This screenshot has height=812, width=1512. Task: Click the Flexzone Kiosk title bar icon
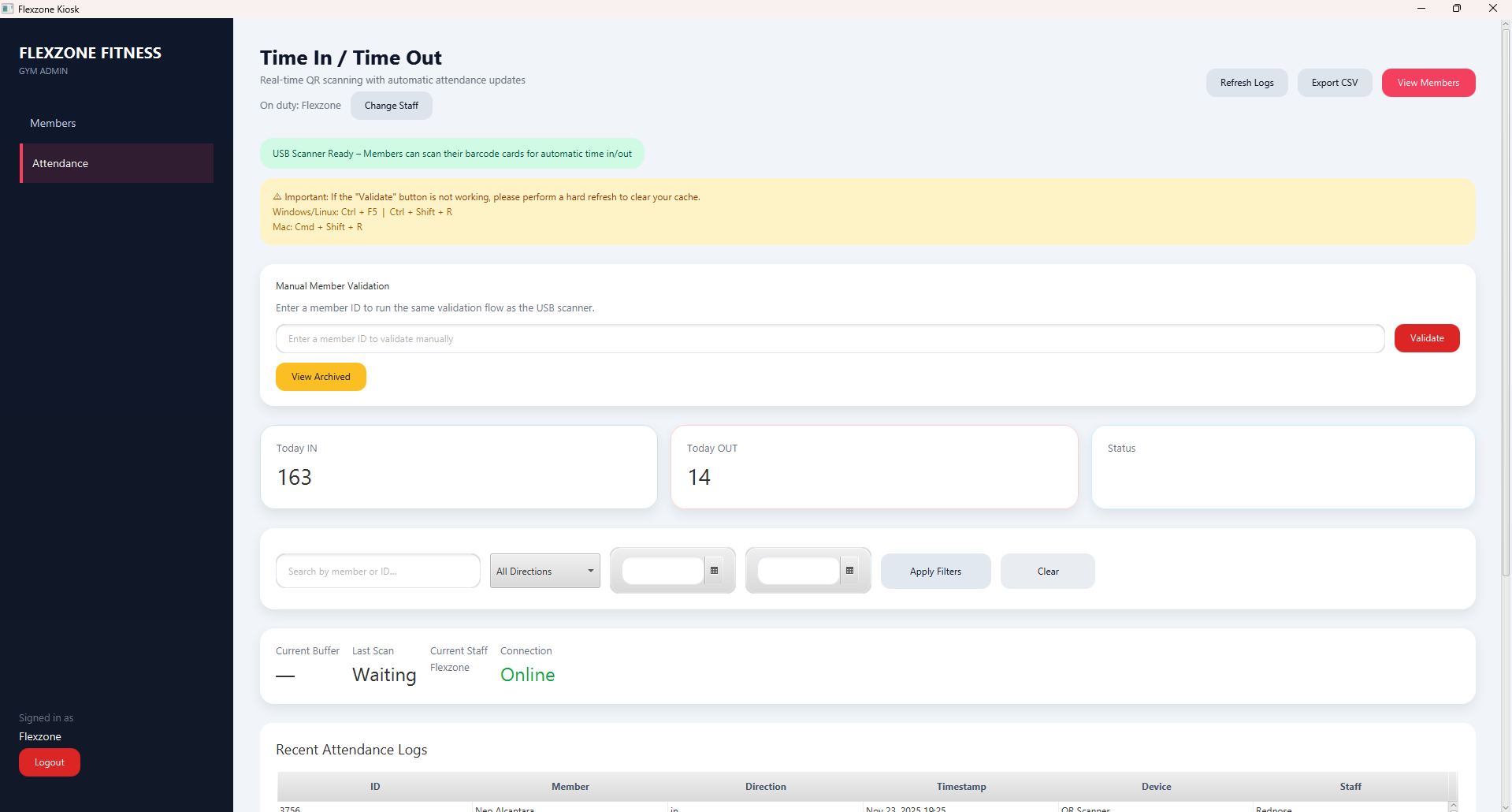tap(8, 9)
